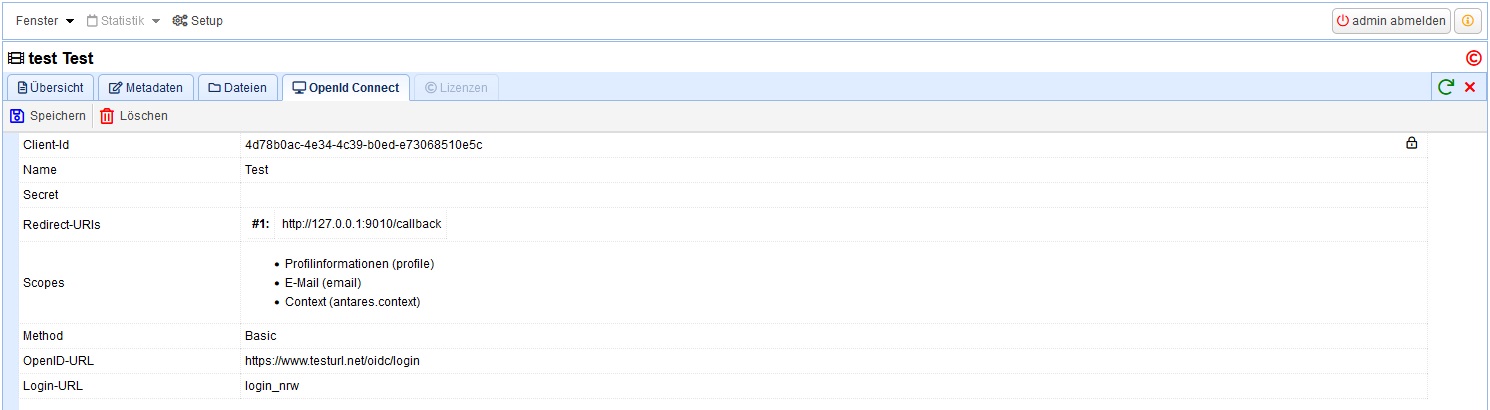
Task: Select the OpenId Connect tab
Action: tap(346, 88)
